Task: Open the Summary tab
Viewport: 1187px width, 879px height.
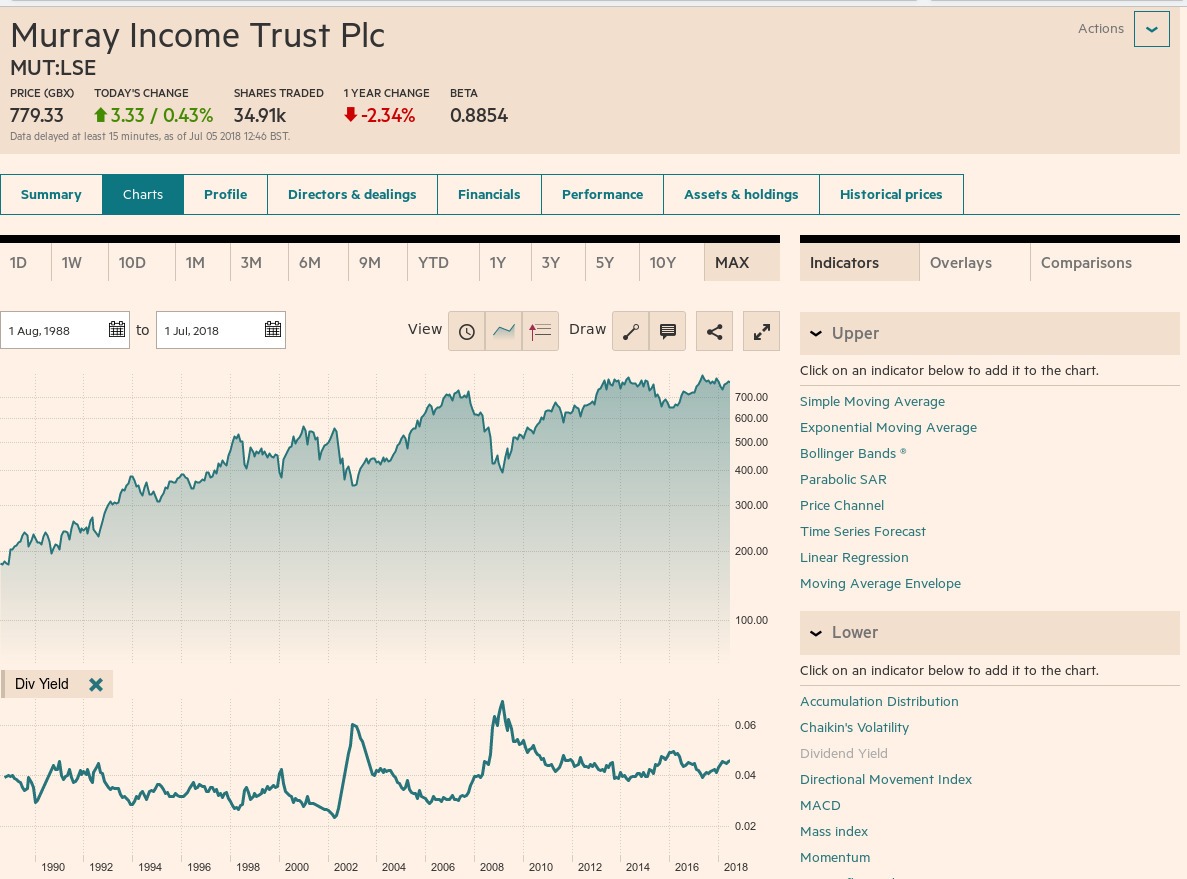Action: 51,195
